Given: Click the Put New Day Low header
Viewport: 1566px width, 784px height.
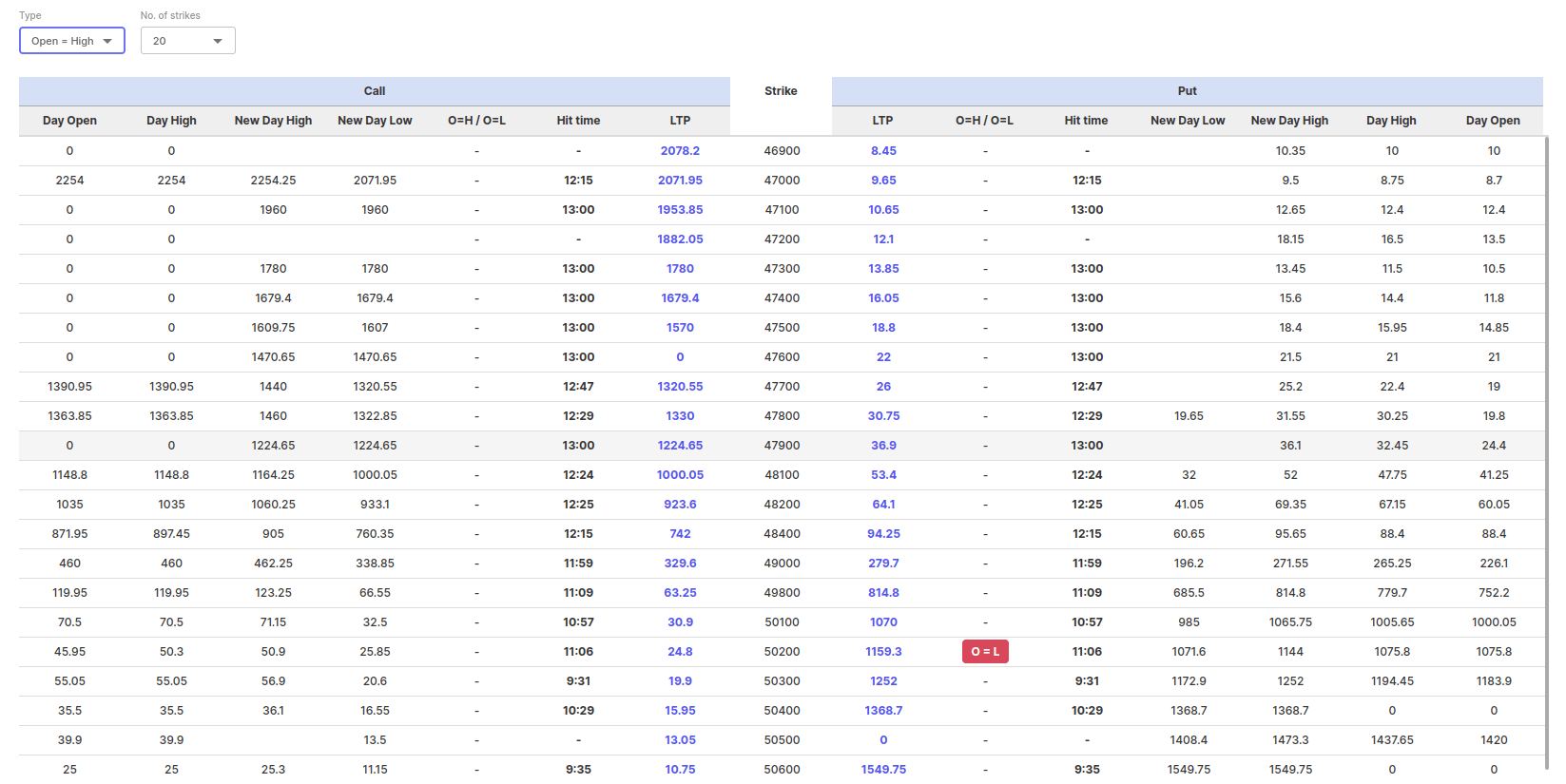Looking at the screenshot, I should pos(1188,121).
